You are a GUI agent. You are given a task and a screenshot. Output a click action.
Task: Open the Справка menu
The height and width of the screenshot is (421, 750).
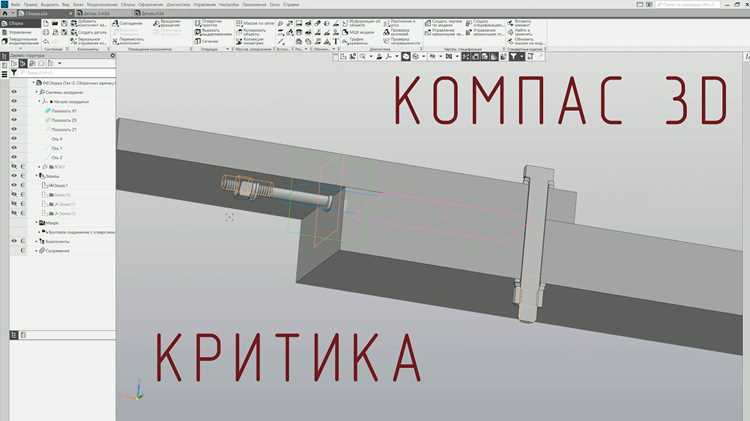pyautogui.click(x=291, y=4)
